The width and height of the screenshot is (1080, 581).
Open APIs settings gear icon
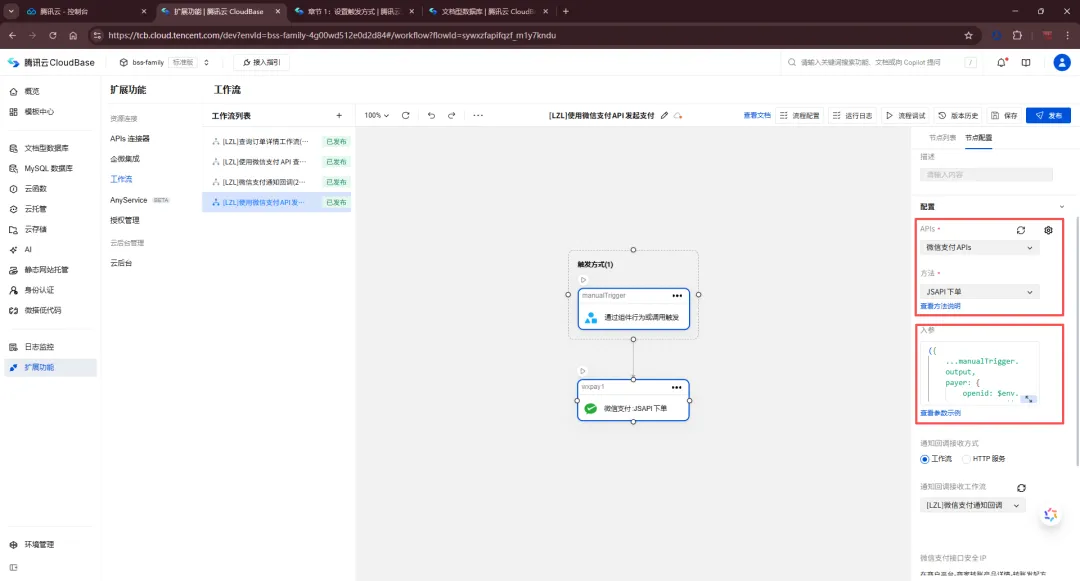coord(1048,231)
